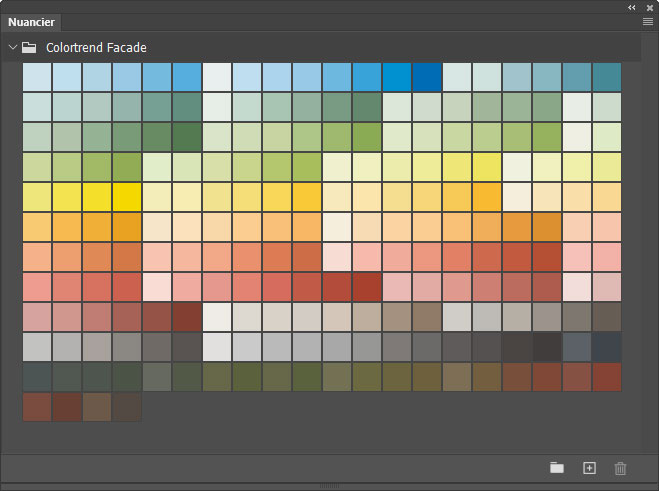Viewport: 659px width, 491px height.
Task: Delete swatch using the trash icon
Action: point(620,468)
